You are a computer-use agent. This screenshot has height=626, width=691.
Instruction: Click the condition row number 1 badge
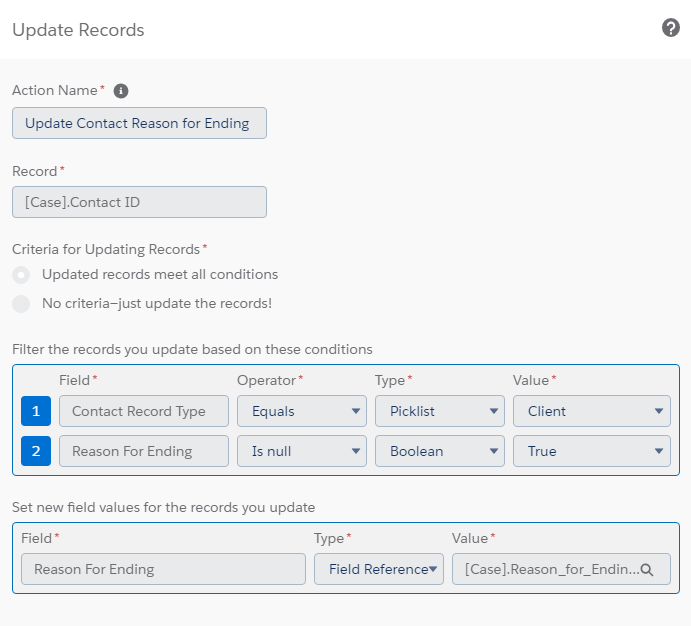click(x=35, y=411)
